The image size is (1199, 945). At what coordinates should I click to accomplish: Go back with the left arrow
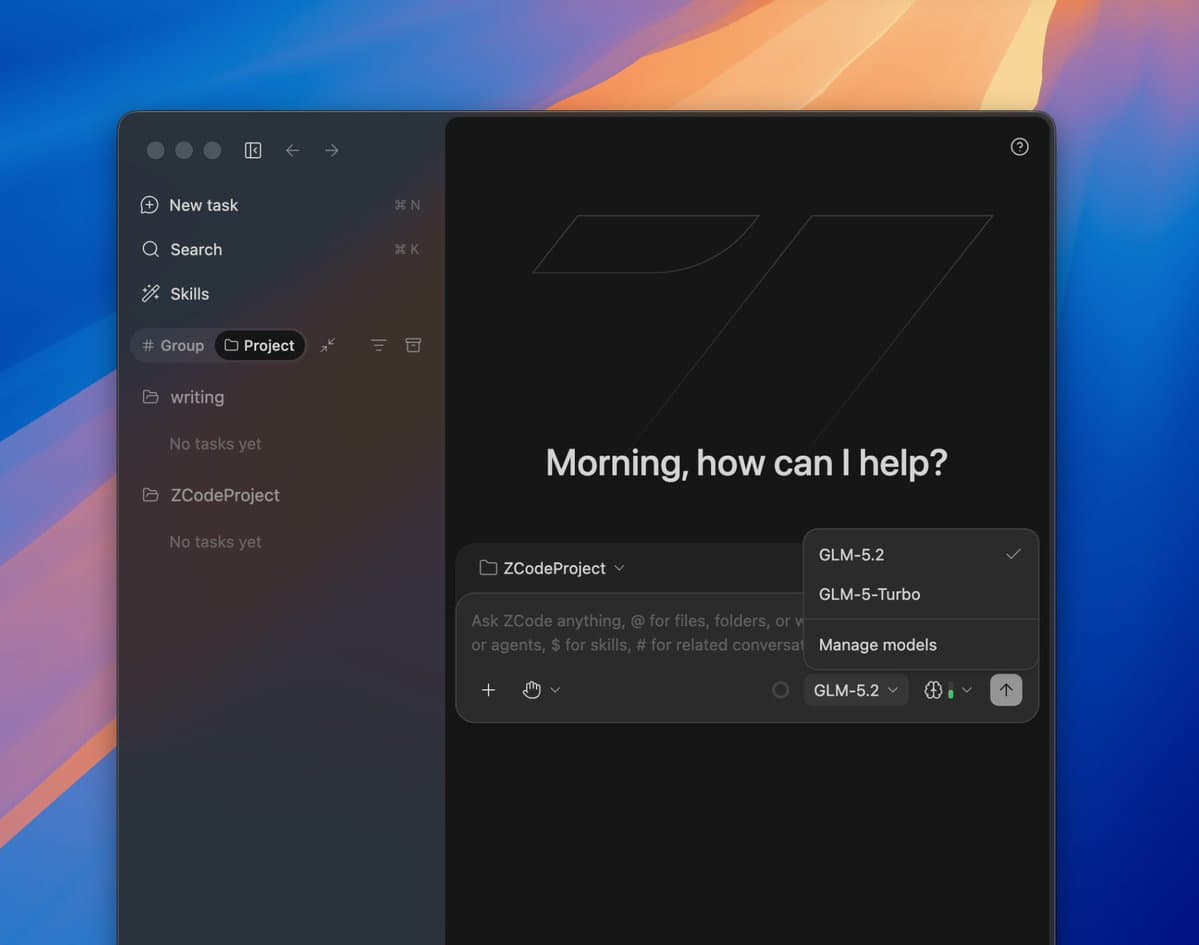coord(292,151)
